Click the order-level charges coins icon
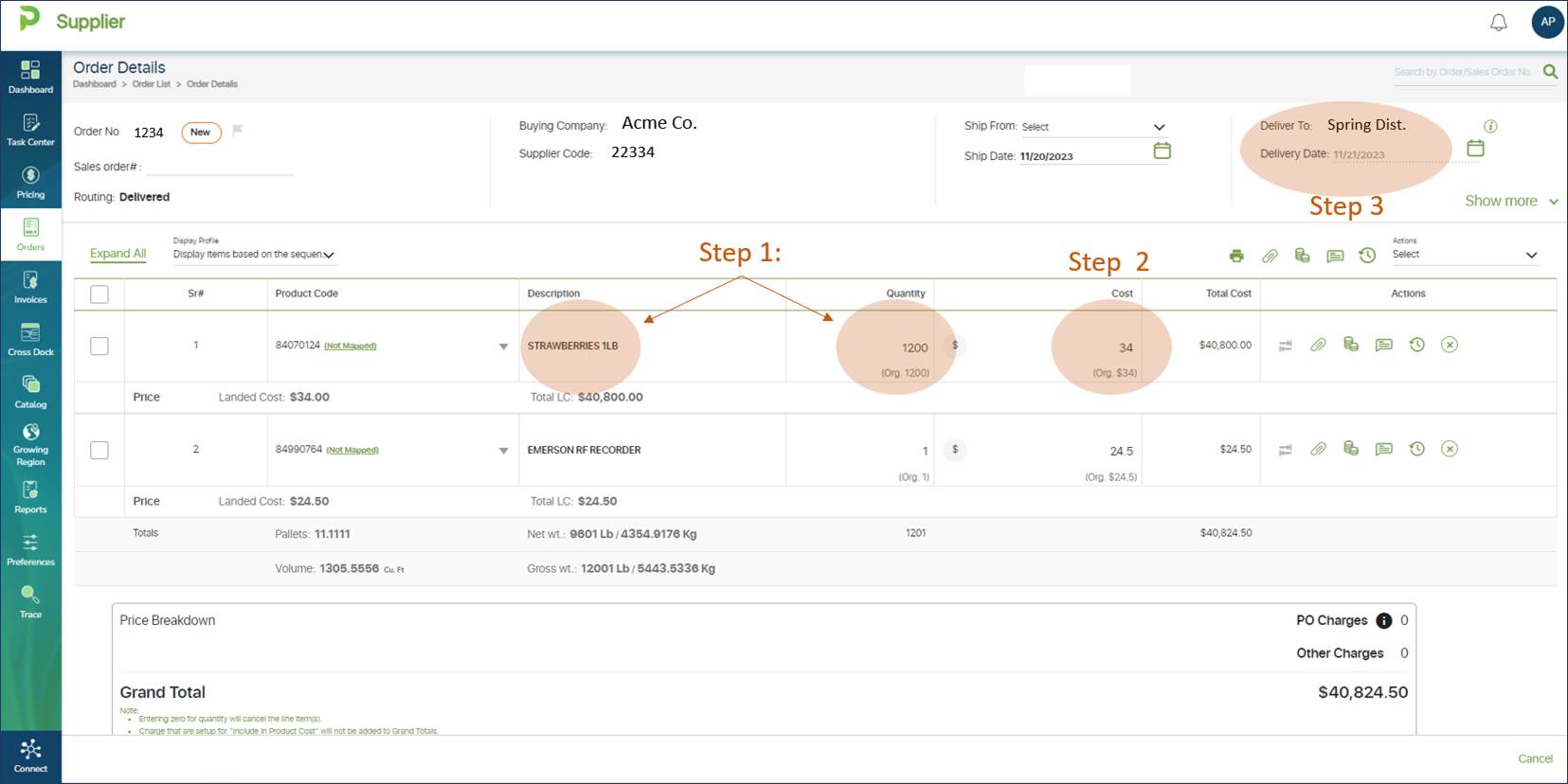This screenshot has width=1568, height=784. pos(1302,256)
